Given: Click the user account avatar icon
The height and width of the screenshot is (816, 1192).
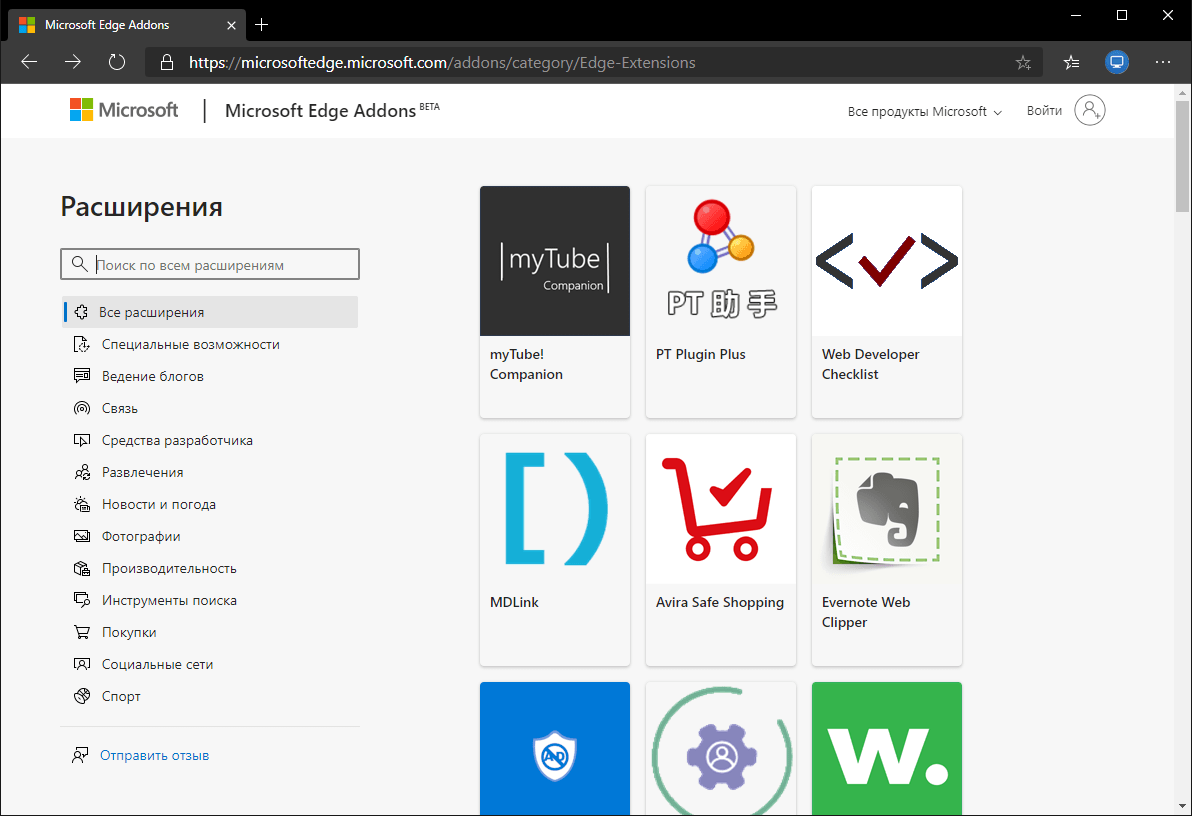Looking at the screenshot, I should coord(1089,110).
